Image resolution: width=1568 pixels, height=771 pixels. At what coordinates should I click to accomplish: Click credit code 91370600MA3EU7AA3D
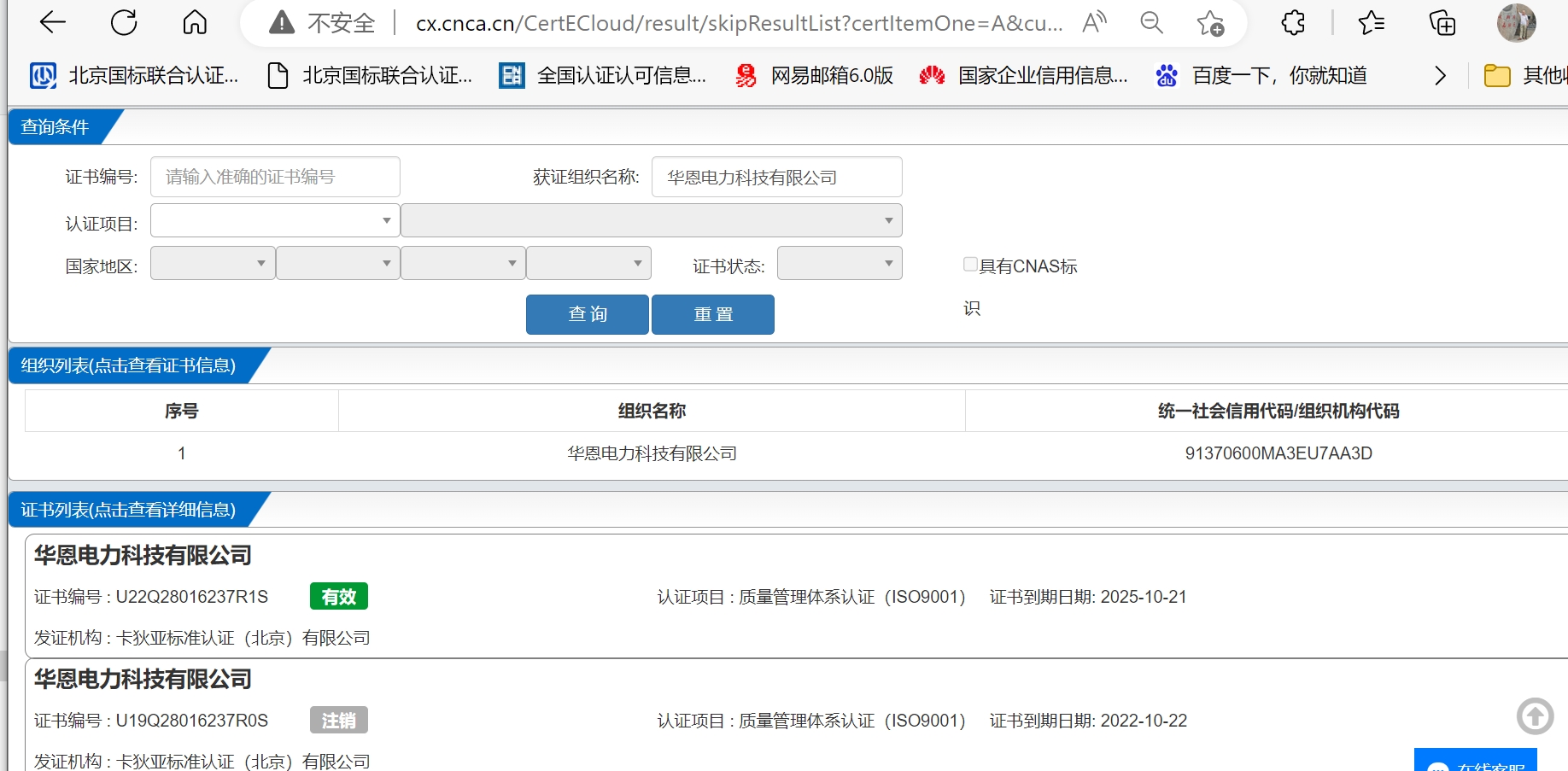click(x=1278, y=453)
